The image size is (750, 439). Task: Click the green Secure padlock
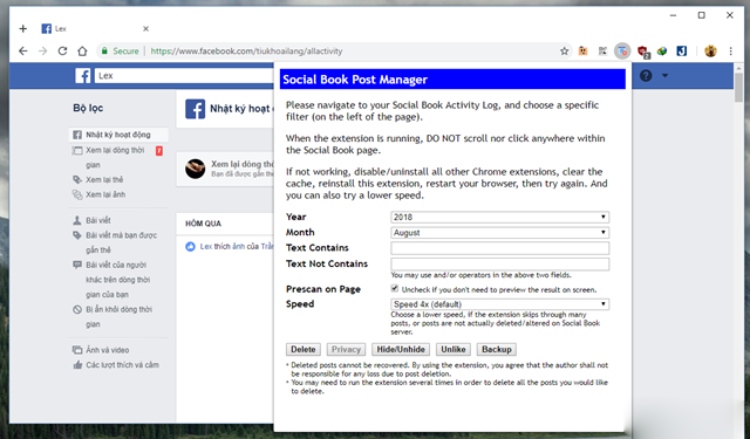pyautogui.click(x=104, y=51)
